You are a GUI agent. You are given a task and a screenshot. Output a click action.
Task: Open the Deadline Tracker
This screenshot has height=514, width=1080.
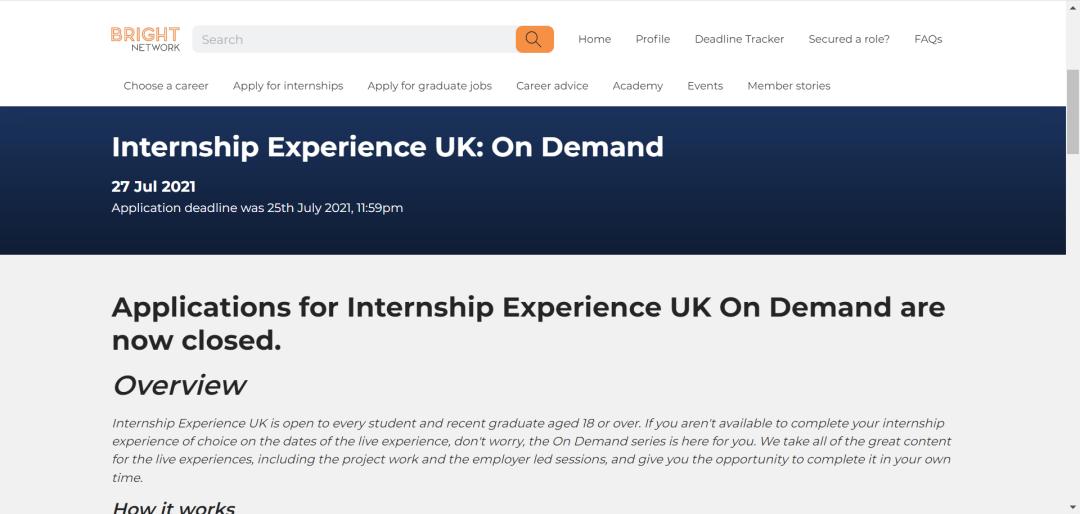[739, 39]
